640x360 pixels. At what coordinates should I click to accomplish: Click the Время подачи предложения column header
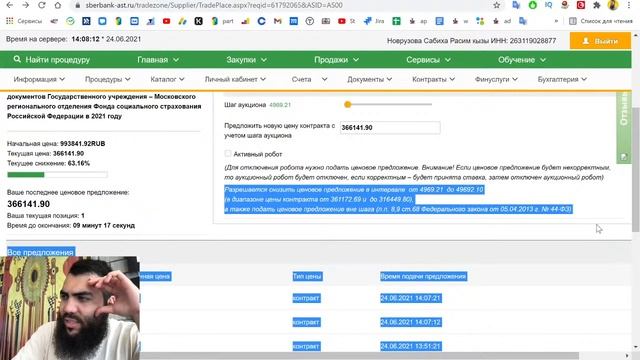(x=423, y=276)
